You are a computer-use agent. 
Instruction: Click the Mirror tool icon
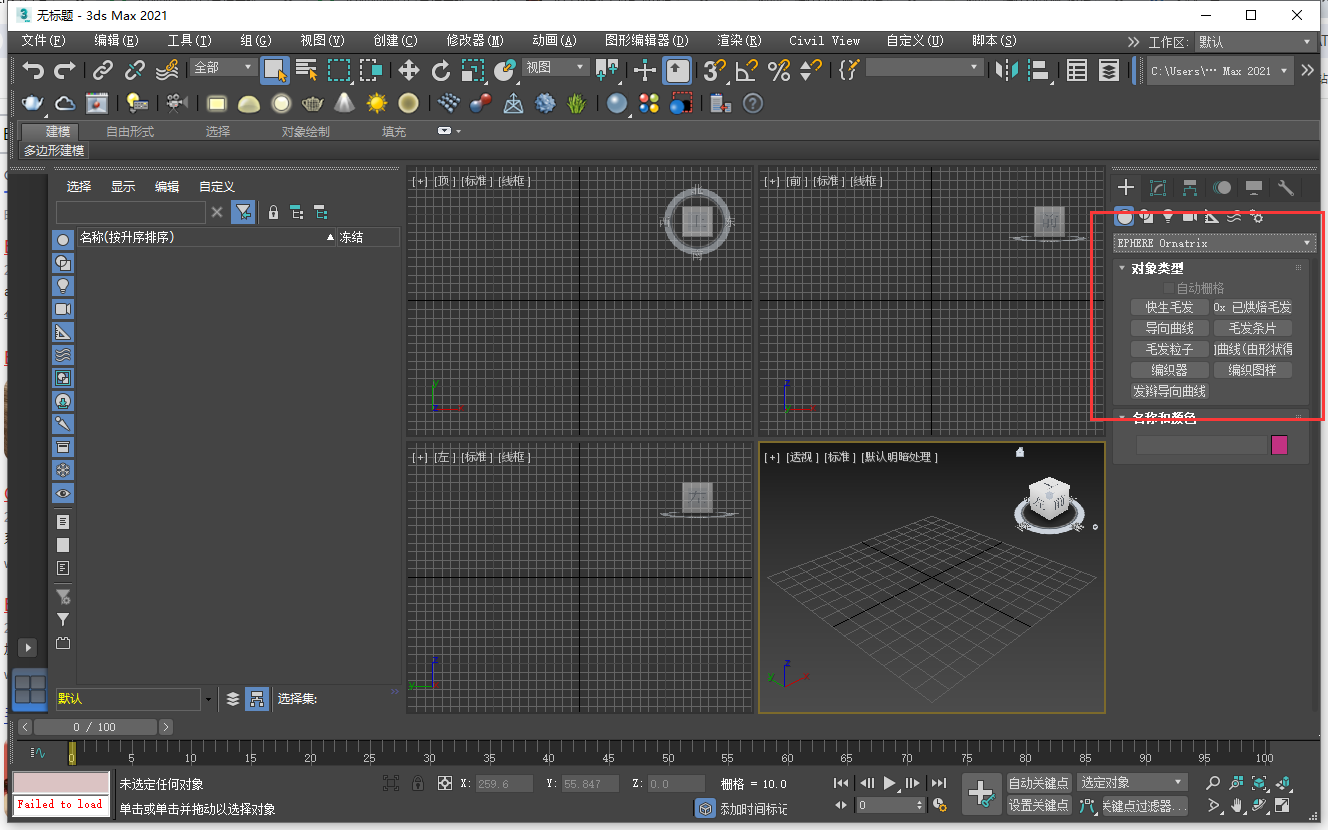tap(1007, 70)
